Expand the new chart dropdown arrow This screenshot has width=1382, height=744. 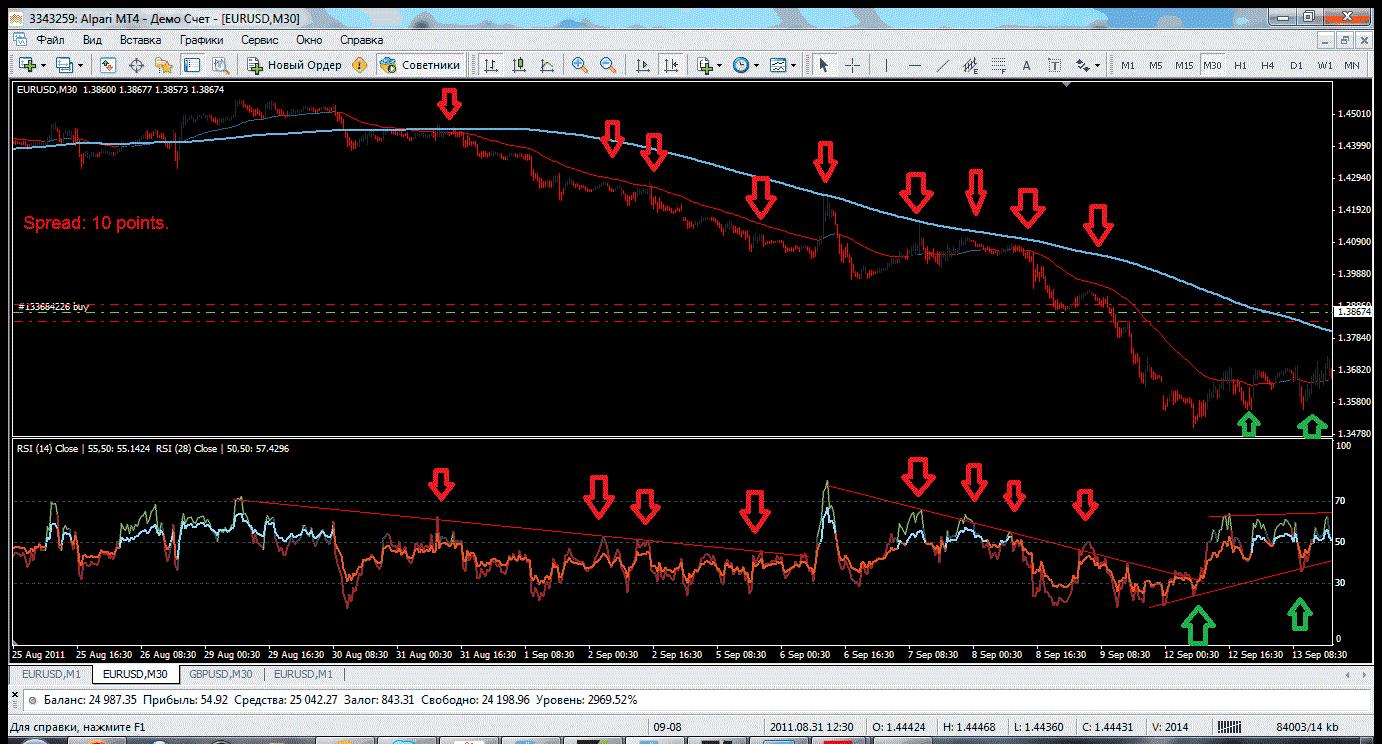[x=43, y=65]
